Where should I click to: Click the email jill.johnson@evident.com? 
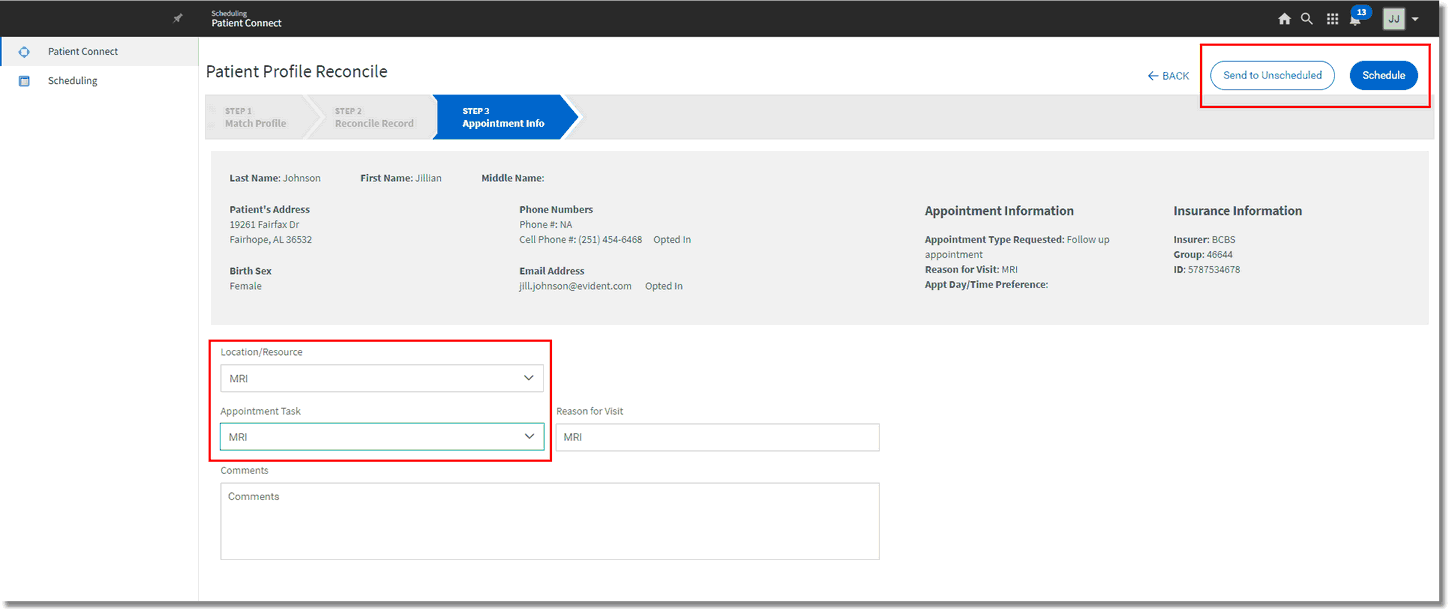[575, 286]
